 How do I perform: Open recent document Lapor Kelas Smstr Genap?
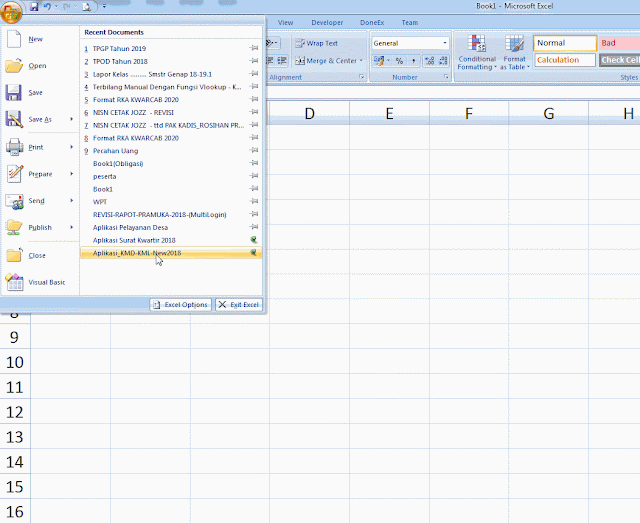(x=171, y=74)
